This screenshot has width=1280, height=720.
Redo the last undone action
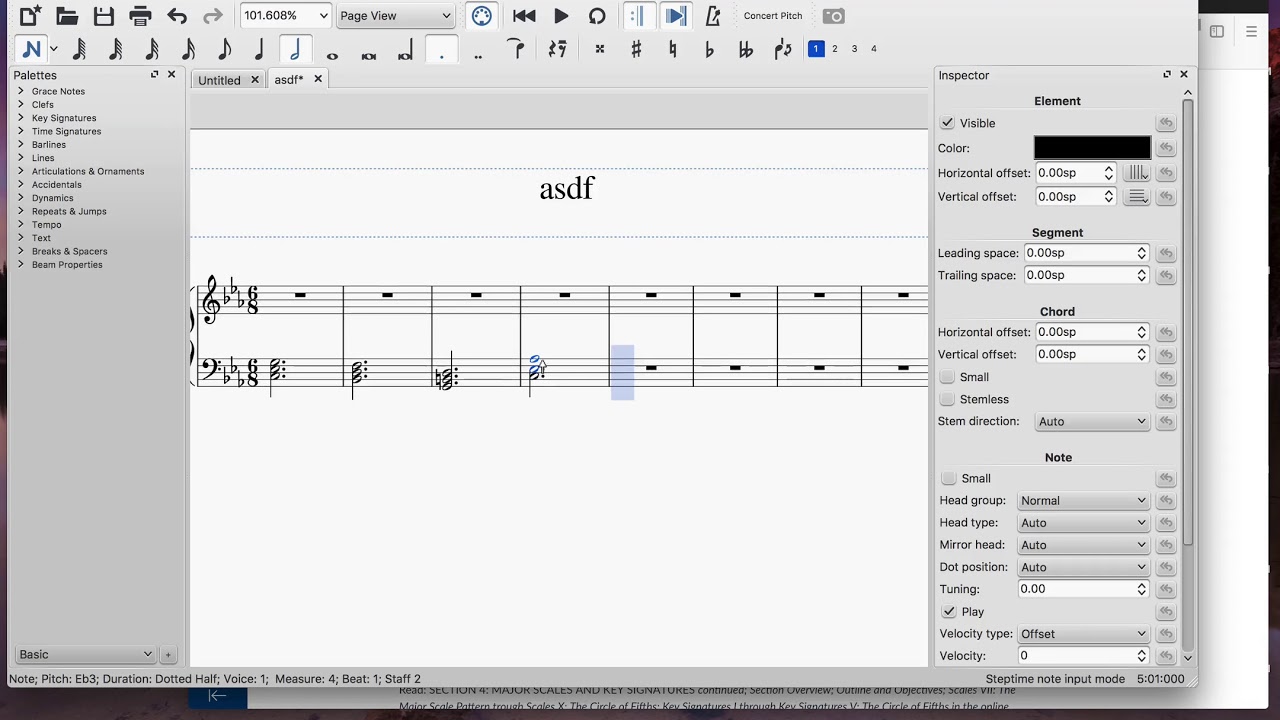coord(213,16)
